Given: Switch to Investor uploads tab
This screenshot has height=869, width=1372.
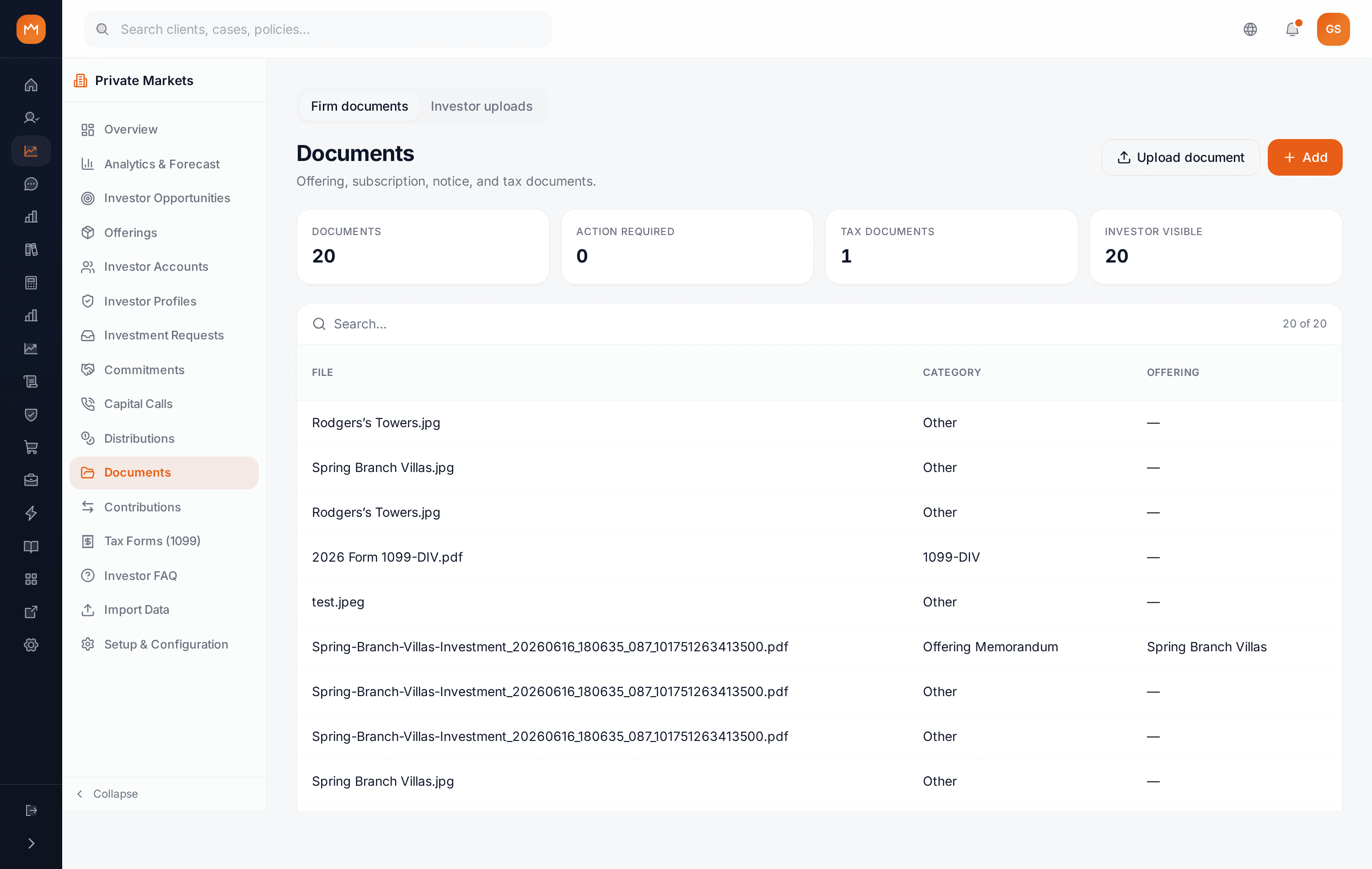Looking at the screenshot, I should click(x=482, y=106).
